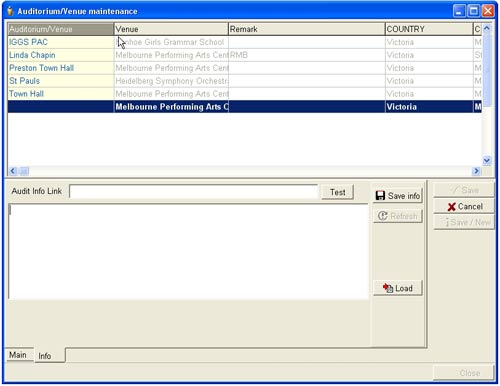Click the greyed Save button
Screen dimensions: 500x386
pyautogui.click(x=464, y=190)
